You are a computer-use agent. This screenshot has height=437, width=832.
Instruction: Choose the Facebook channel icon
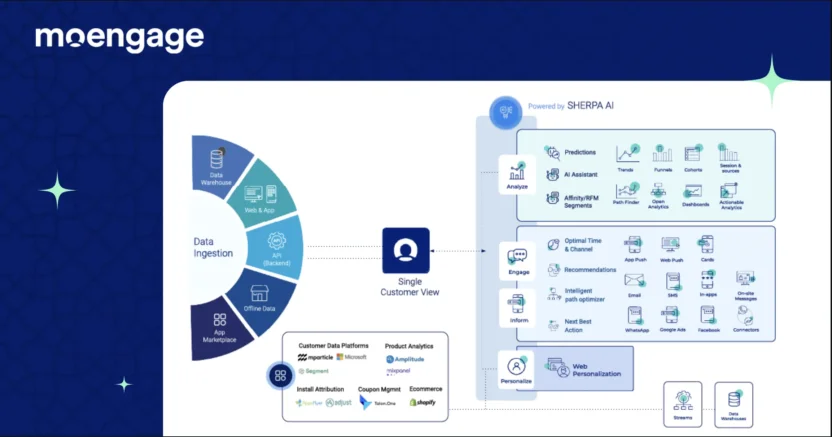[708, 315]
